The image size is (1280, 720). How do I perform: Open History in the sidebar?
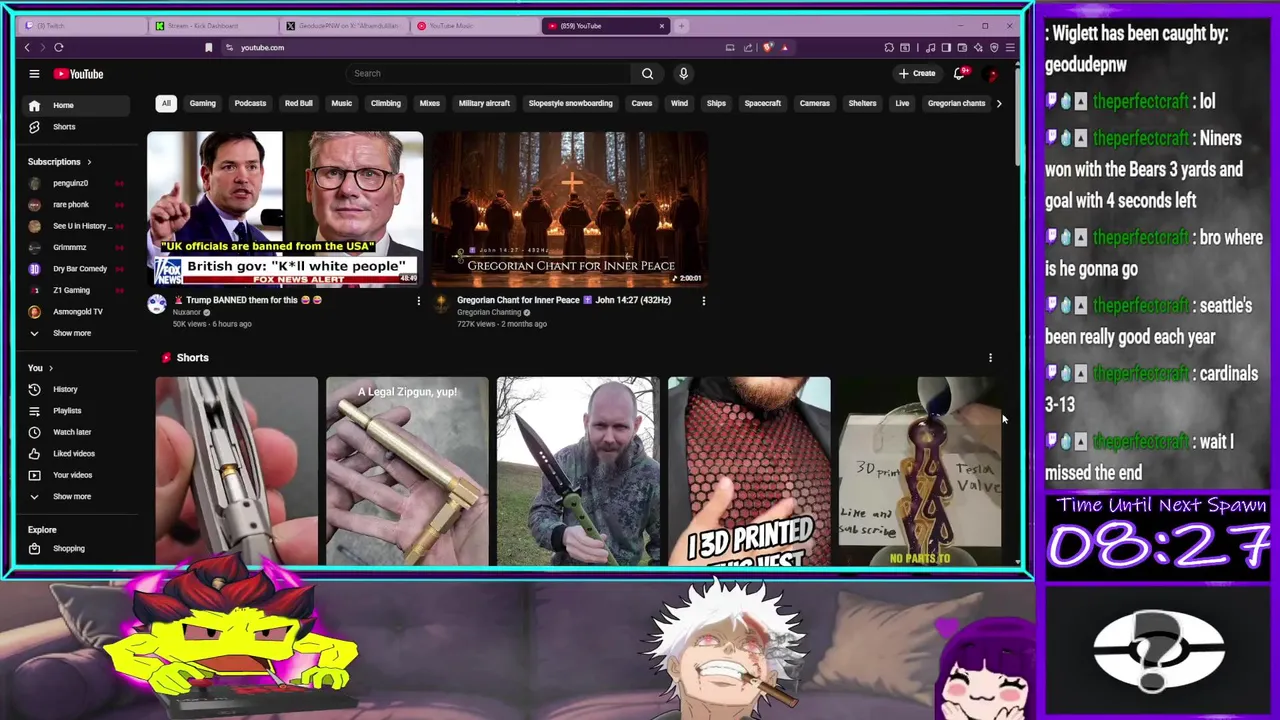click(x=75, y=389)
